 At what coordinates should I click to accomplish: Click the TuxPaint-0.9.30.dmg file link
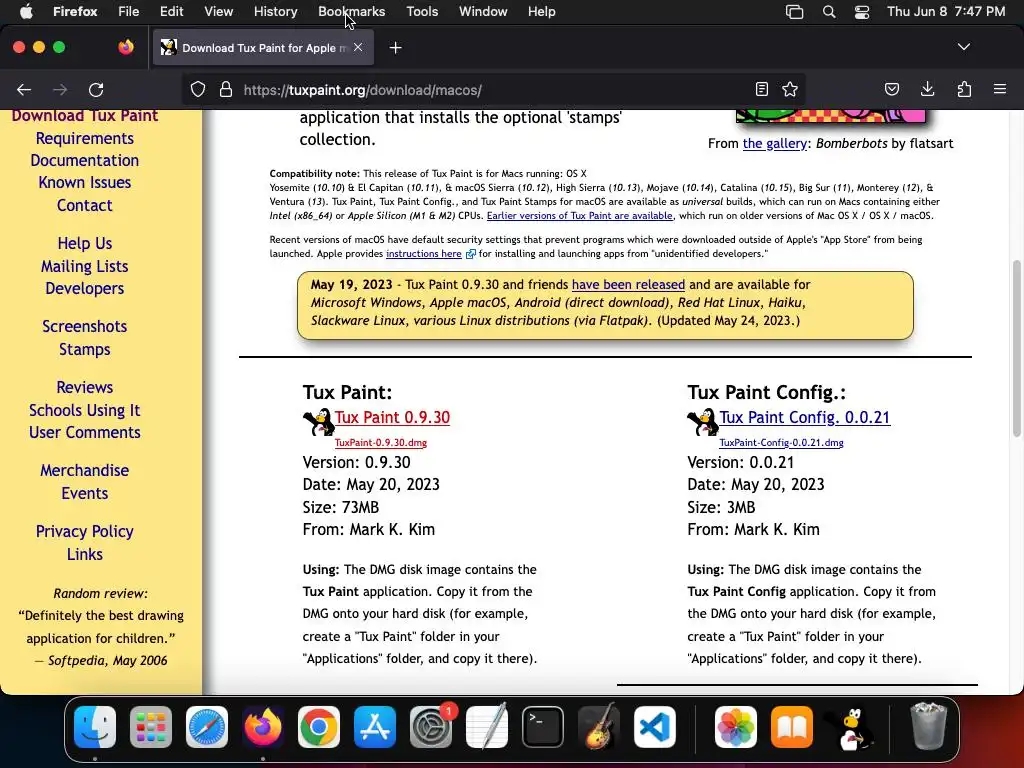coord(381,443)
